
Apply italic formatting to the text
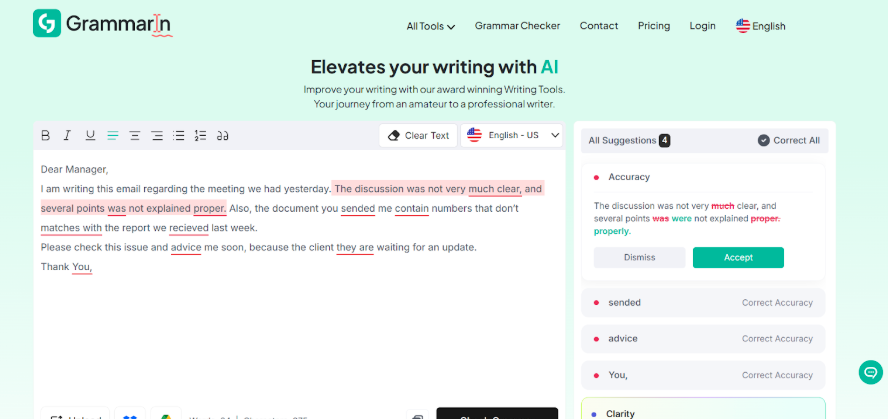click(67, 136)
